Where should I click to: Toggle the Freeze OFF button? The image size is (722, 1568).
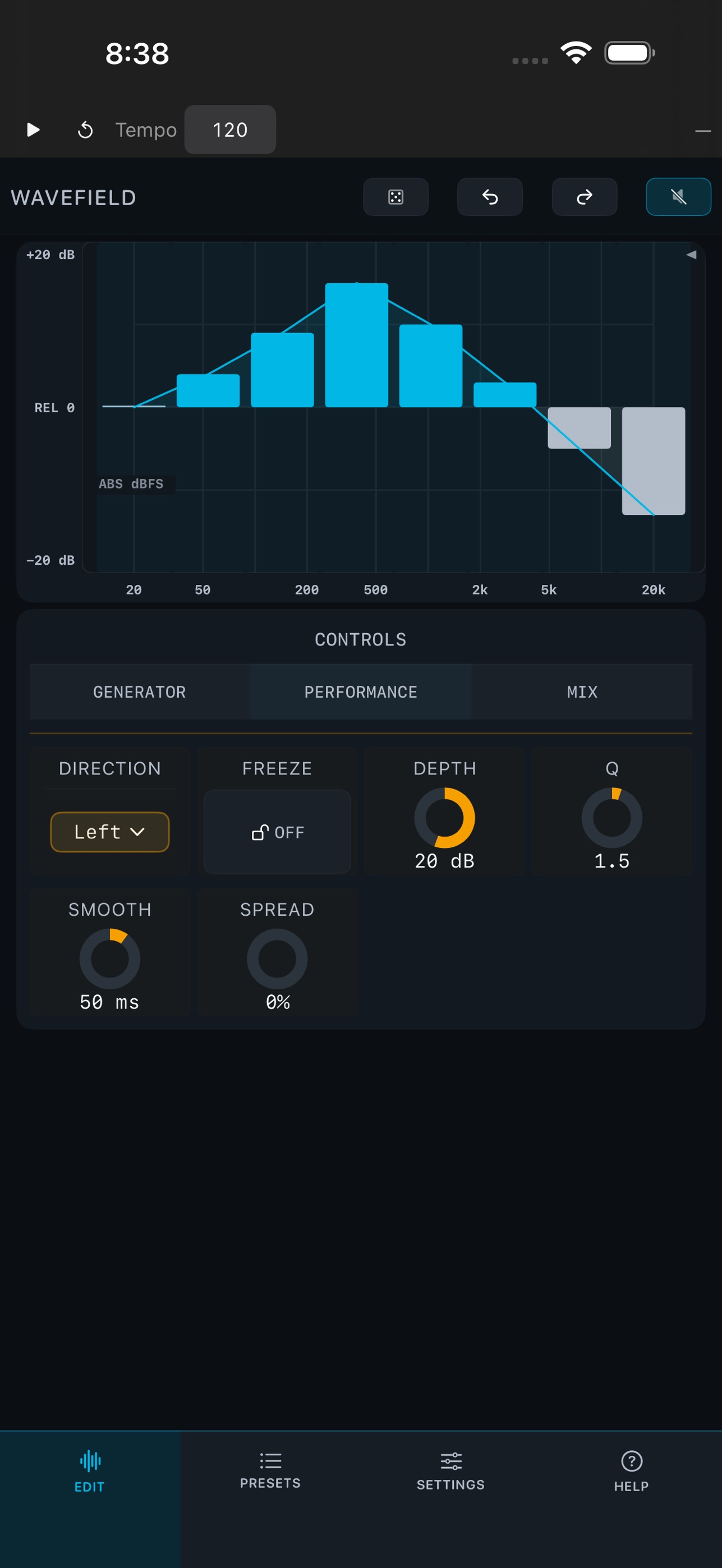[277, 832]
